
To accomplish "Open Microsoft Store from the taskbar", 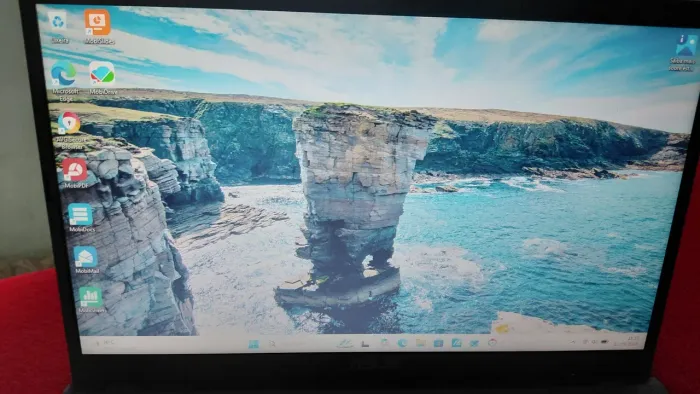I will click(x=438, y=343).
